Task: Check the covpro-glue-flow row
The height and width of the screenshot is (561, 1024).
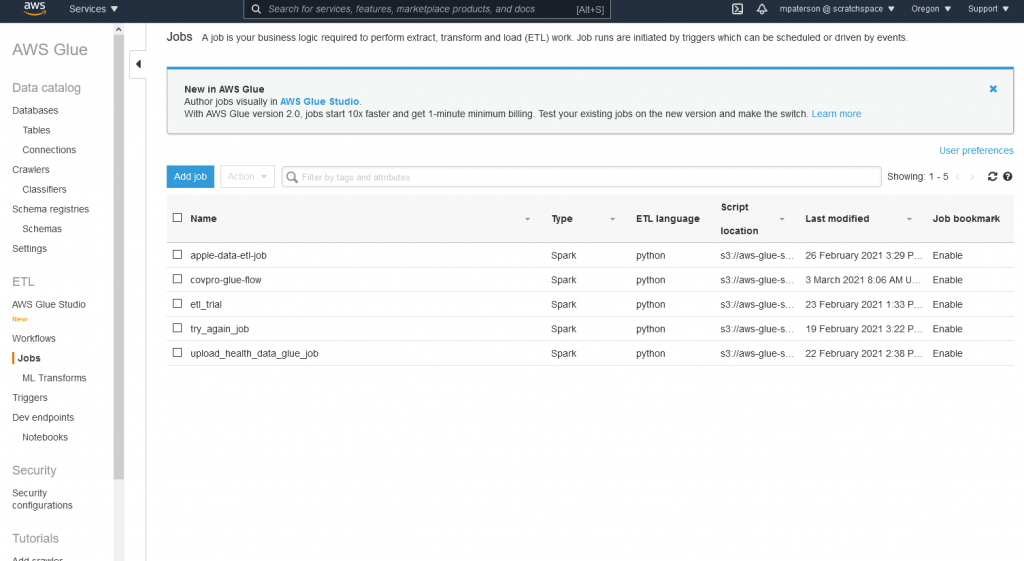Action: [x=177, y=279]
